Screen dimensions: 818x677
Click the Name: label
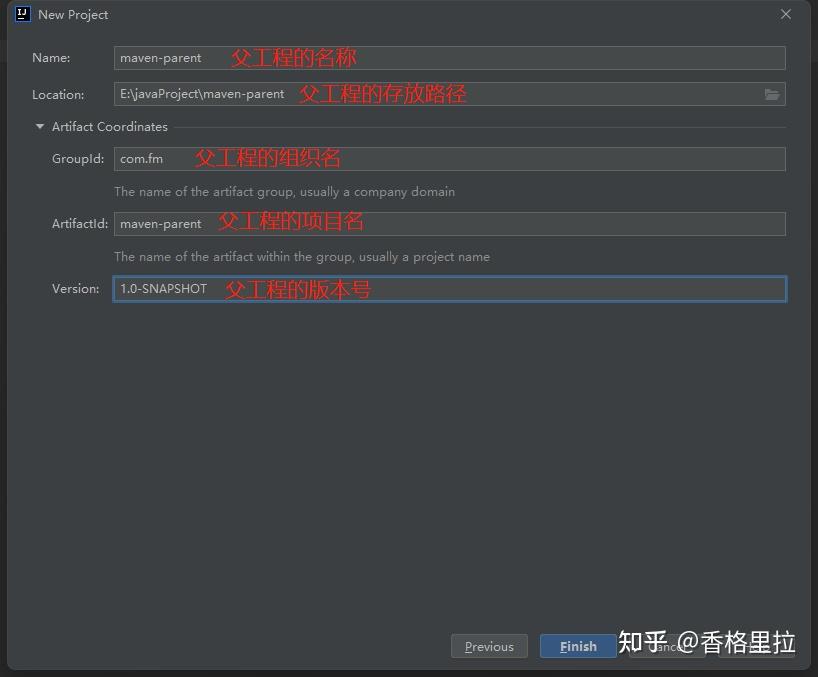[51, 58]
